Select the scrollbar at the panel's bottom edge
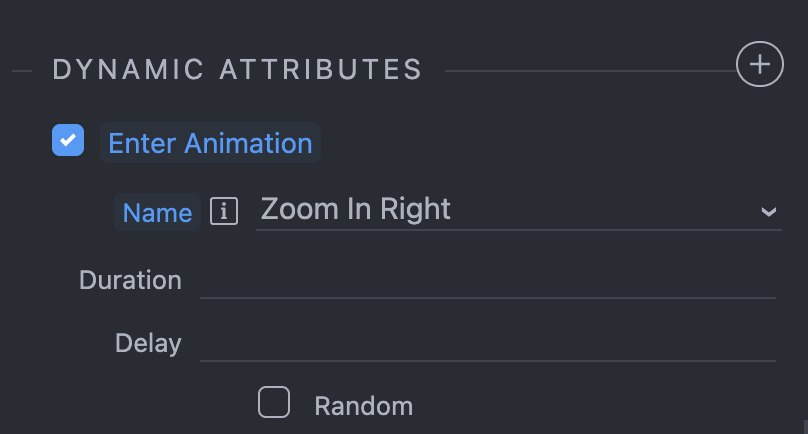Screen dimensions: 808x434 pos(805,427)
